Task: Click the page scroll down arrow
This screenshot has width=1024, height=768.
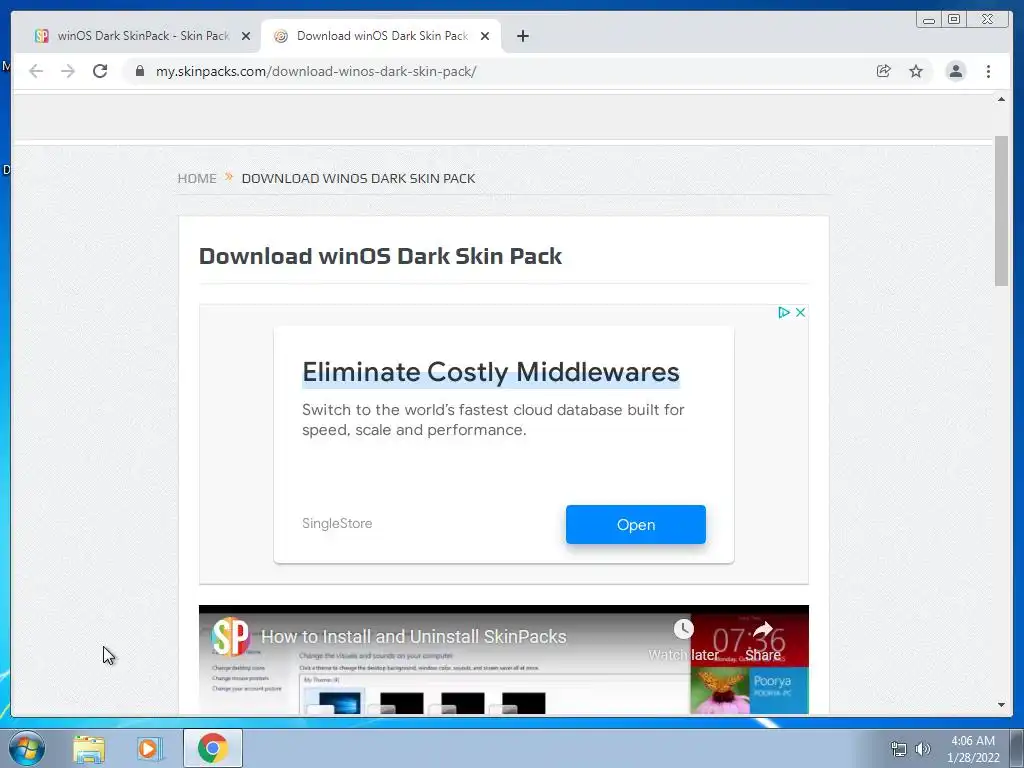Action: [1001, 705]
